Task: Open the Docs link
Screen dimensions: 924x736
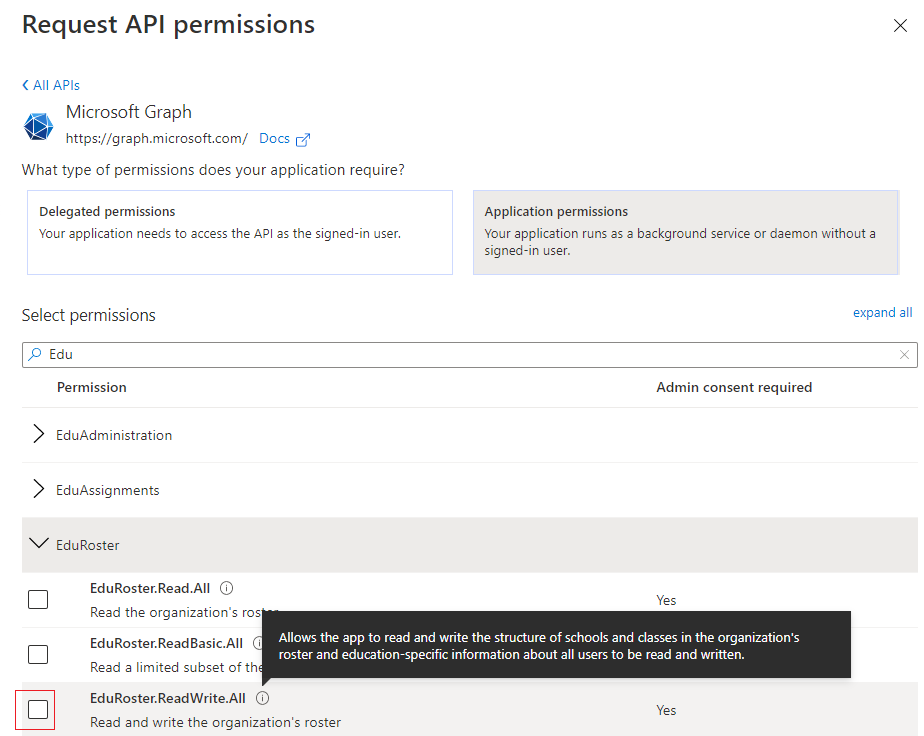Action: 274,139
